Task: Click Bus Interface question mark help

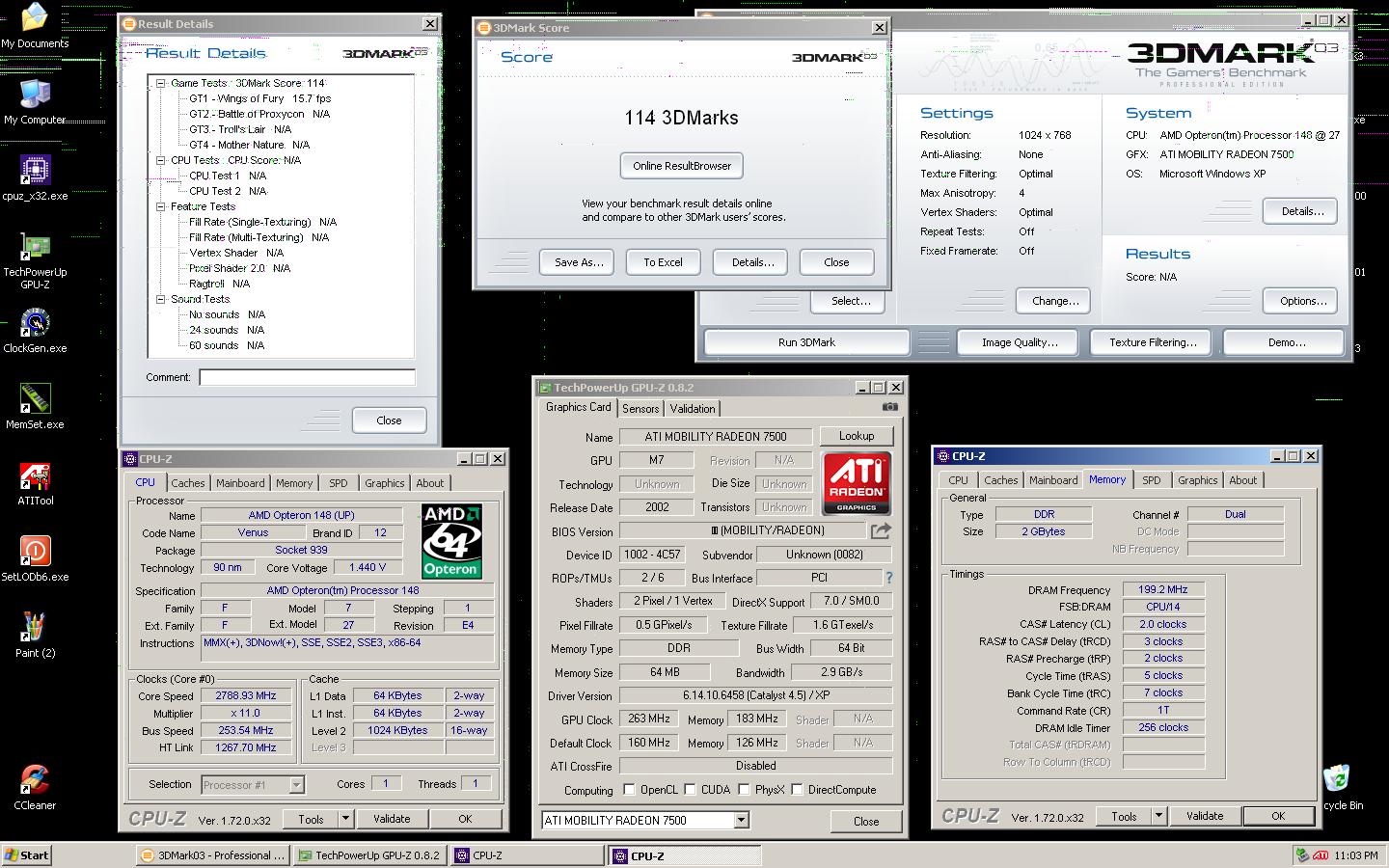Action: 889,578
